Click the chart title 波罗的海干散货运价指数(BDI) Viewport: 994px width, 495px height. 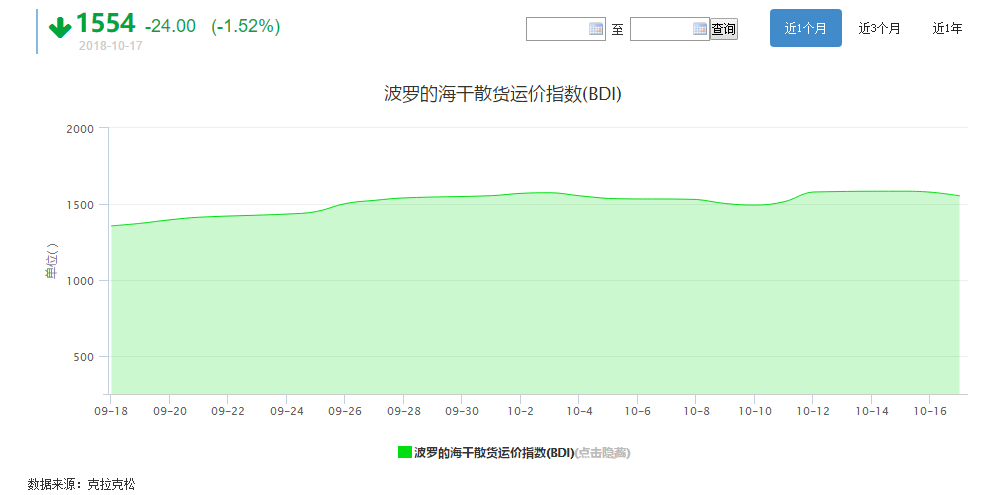(x=496, y=94)
